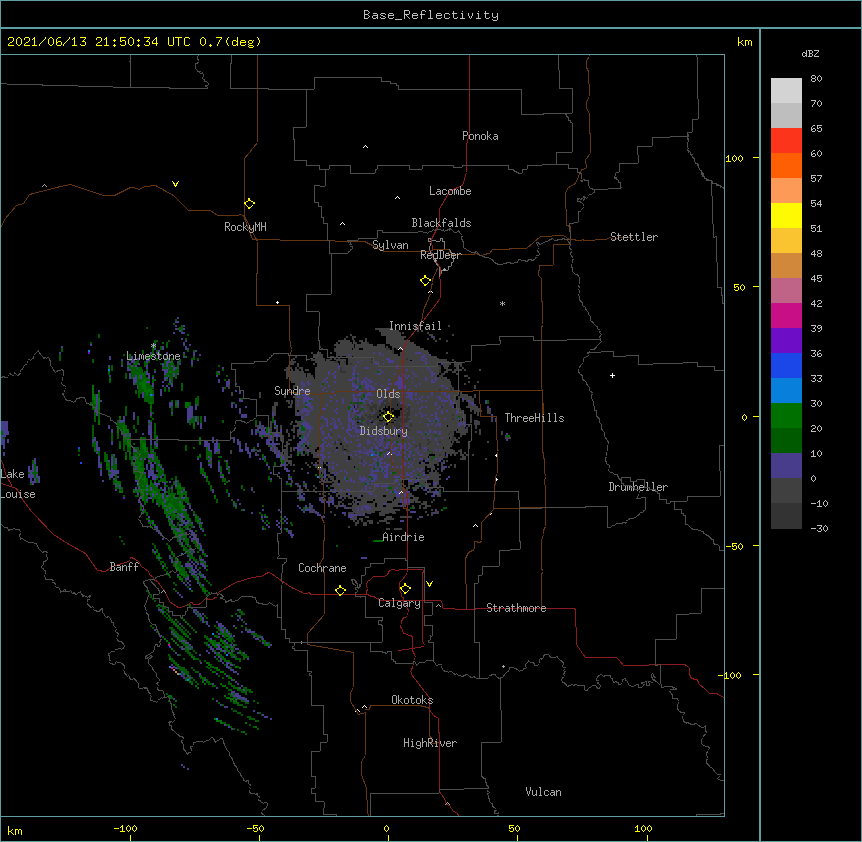Click the white plus marker west of Drumheller
862x842 pixels.
coord(612,375)
